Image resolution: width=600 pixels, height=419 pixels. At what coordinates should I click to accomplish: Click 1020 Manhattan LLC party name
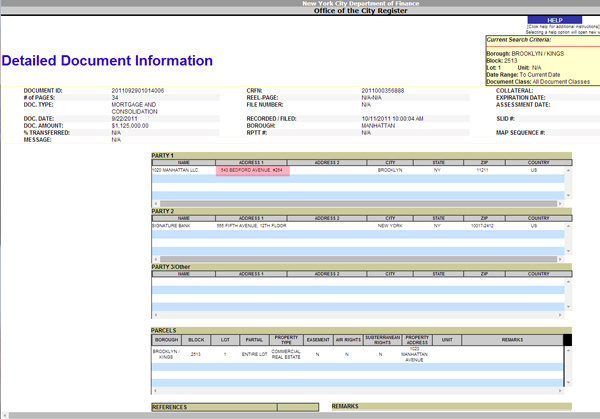[x=176, y=171]
